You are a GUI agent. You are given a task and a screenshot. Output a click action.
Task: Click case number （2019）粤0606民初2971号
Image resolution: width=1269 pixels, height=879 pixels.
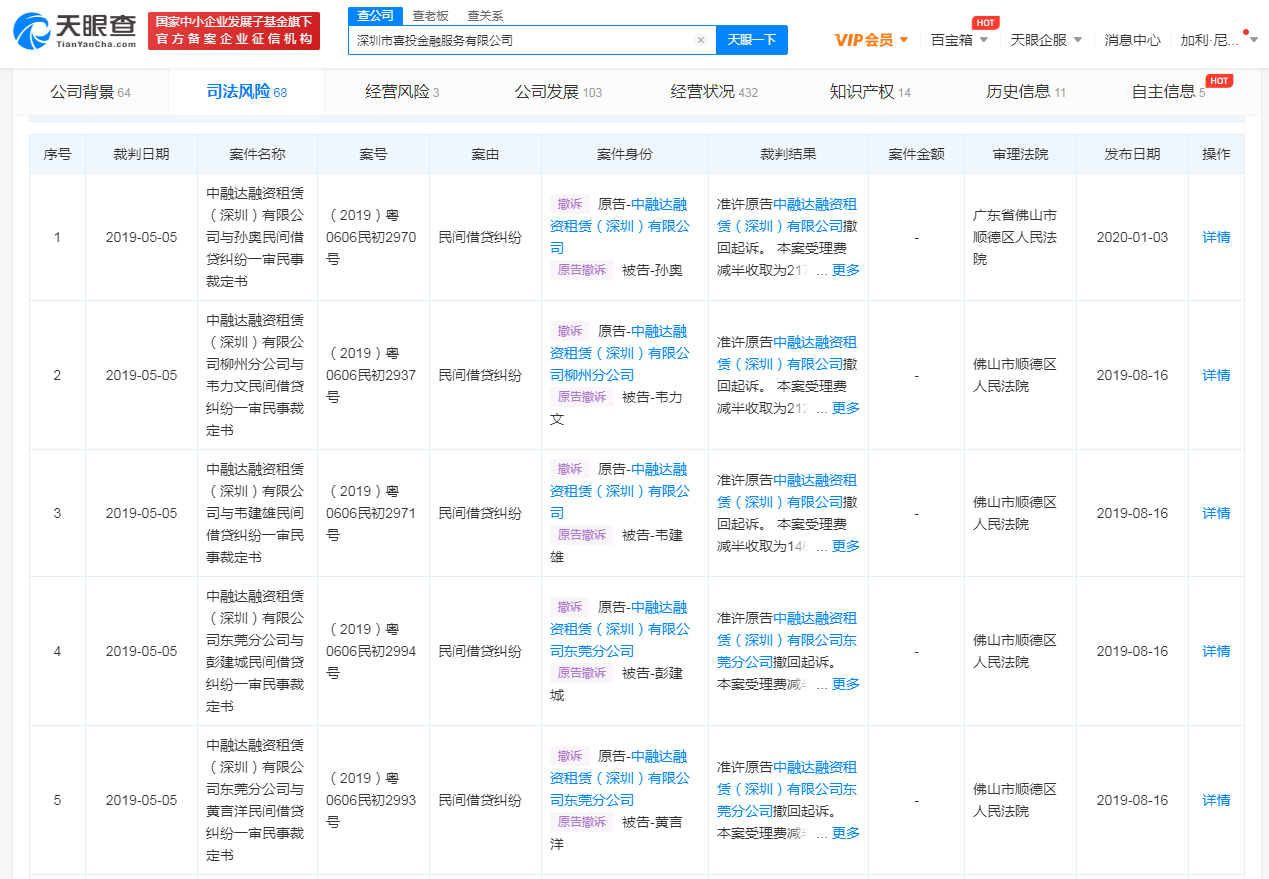(372, 513)
